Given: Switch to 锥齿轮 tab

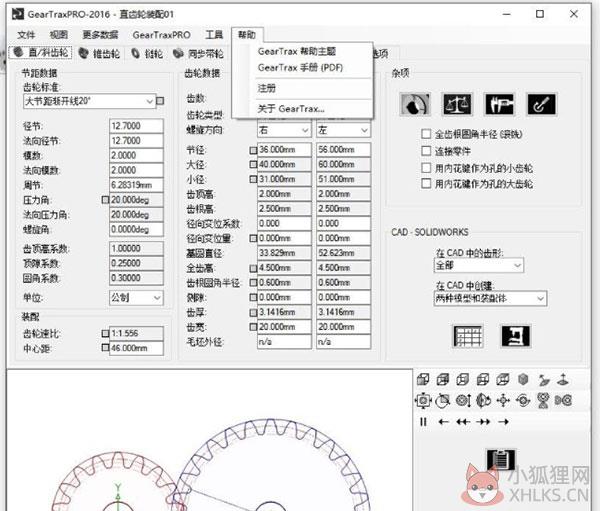Looking at the screenshot, I should (99, 53).
